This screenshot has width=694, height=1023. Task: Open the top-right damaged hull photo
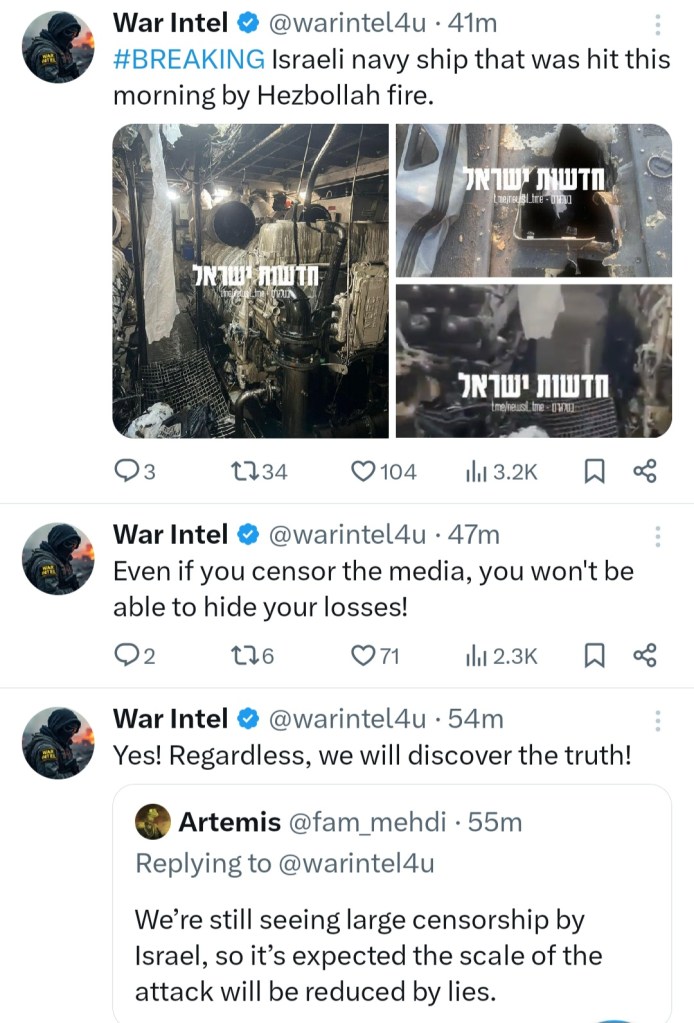534,199
